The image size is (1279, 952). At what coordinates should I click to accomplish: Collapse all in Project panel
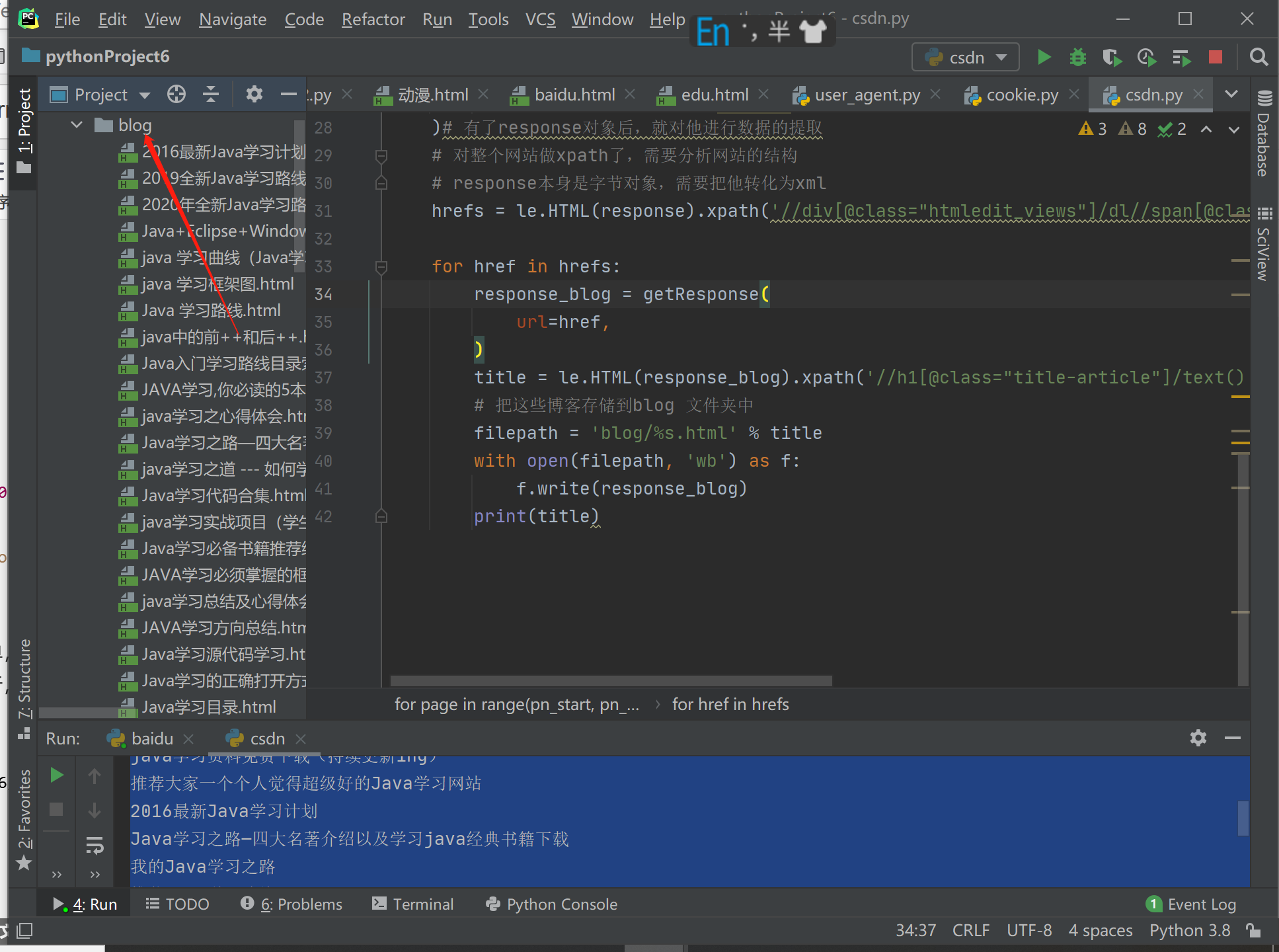pos(211,95)
